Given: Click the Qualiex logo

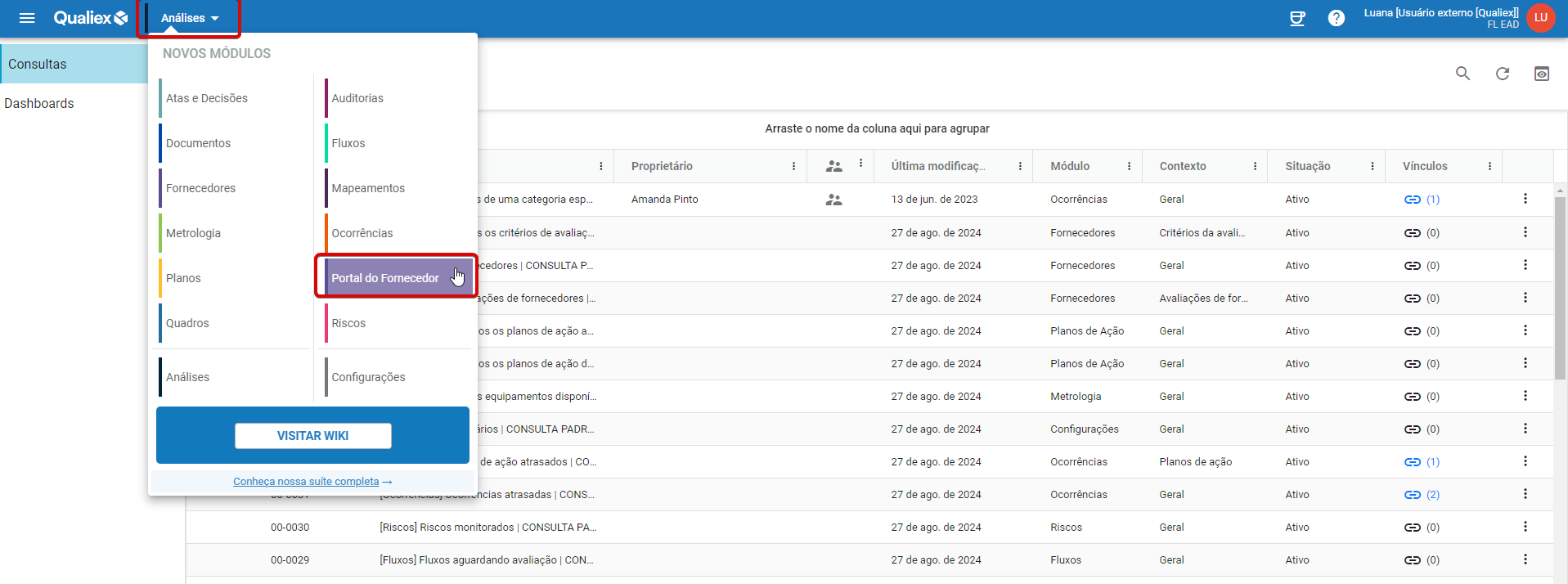Looking at the screenshot, I should 90,18.
